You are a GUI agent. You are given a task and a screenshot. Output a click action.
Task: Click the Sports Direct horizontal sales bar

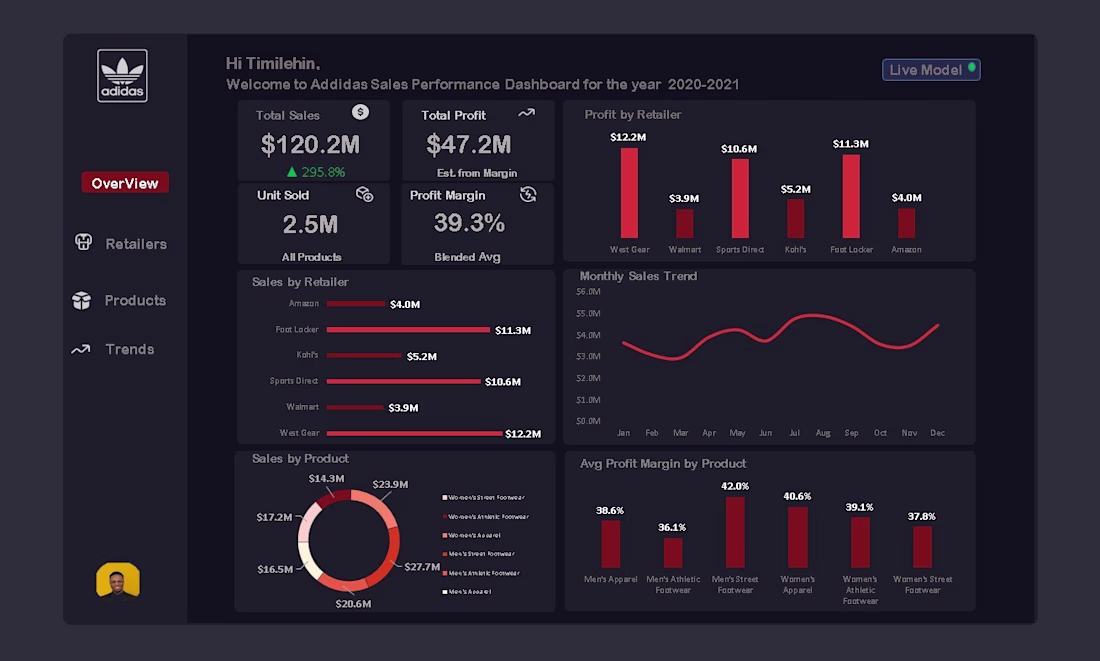pyautogui.click(x=403, y=382)
